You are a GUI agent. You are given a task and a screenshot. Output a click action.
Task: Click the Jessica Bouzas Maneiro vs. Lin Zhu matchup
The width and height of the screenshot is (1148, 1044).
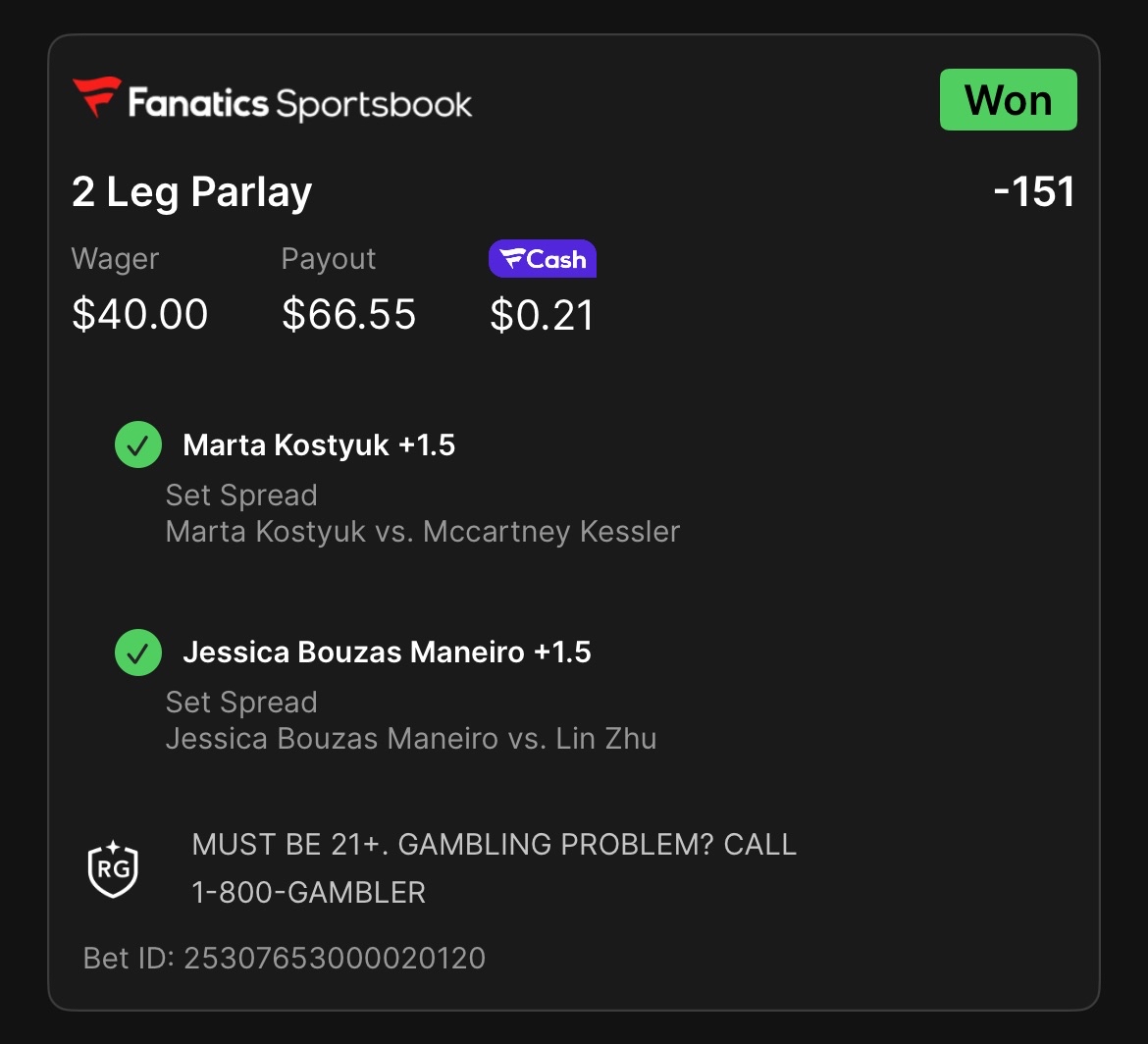pyautogui.click(x=411, y=739)
